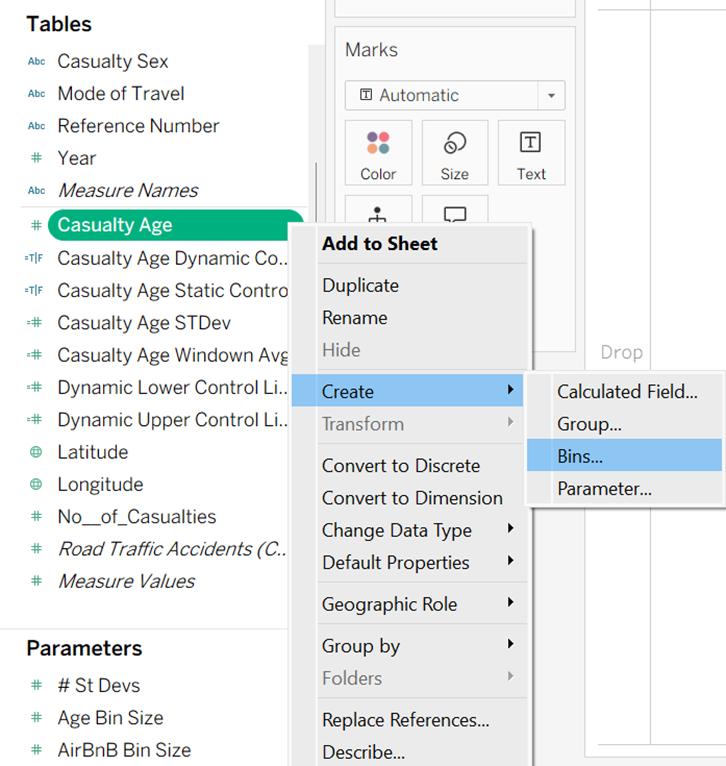This screenshot has width=726, height=766.
Task: Select the Age Bin Size parameter
Action: [110, 717]
